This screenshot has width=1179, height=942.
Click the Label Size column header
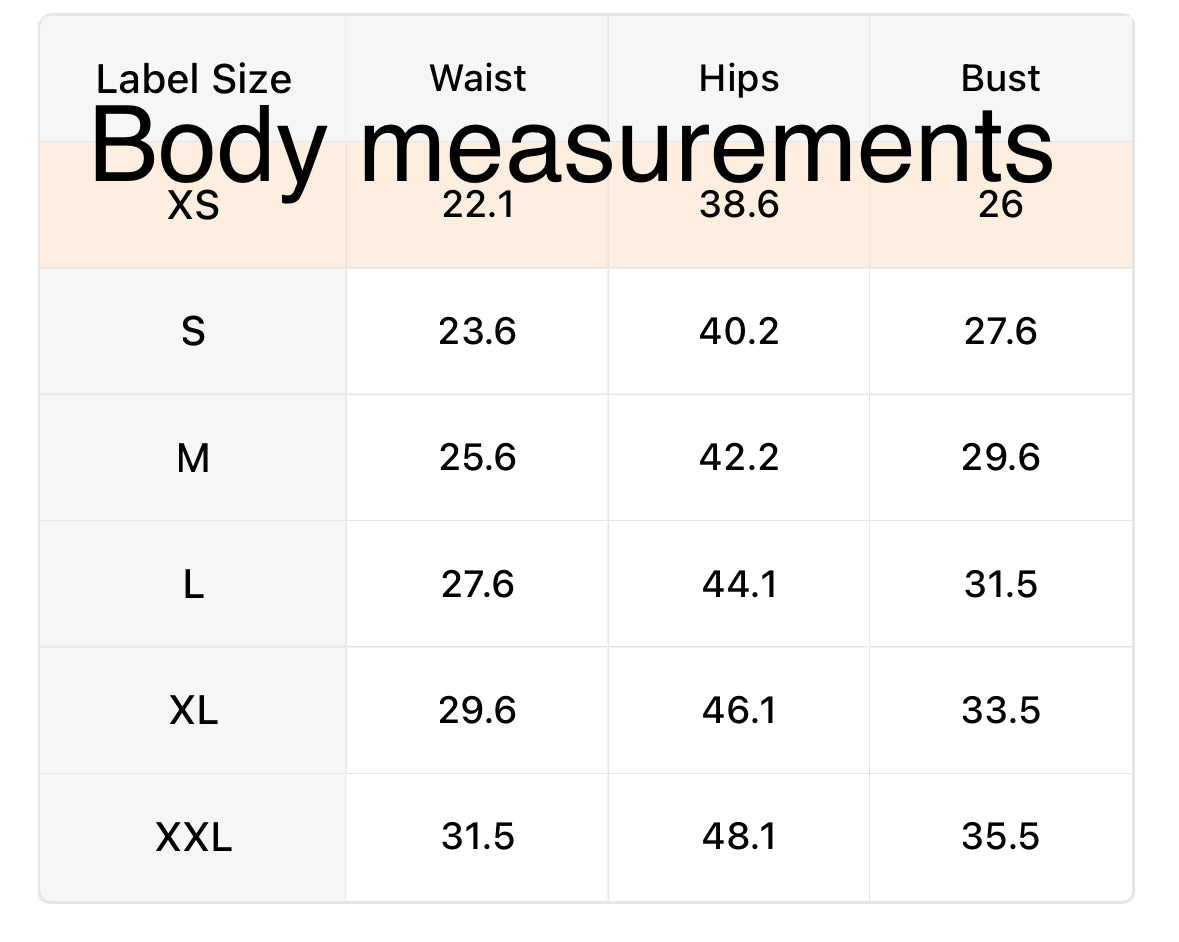[x=193, y=79]
